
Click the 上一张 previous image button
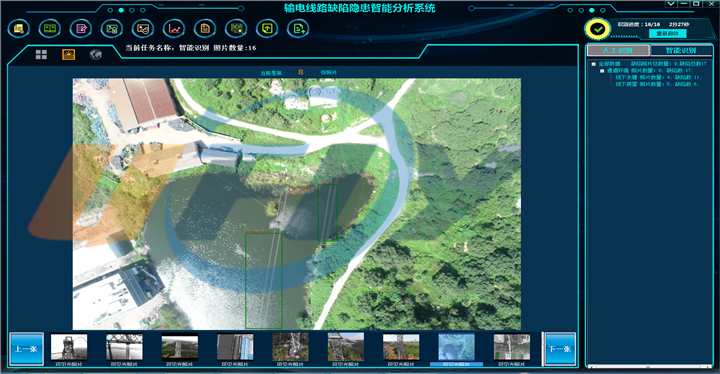27,349
